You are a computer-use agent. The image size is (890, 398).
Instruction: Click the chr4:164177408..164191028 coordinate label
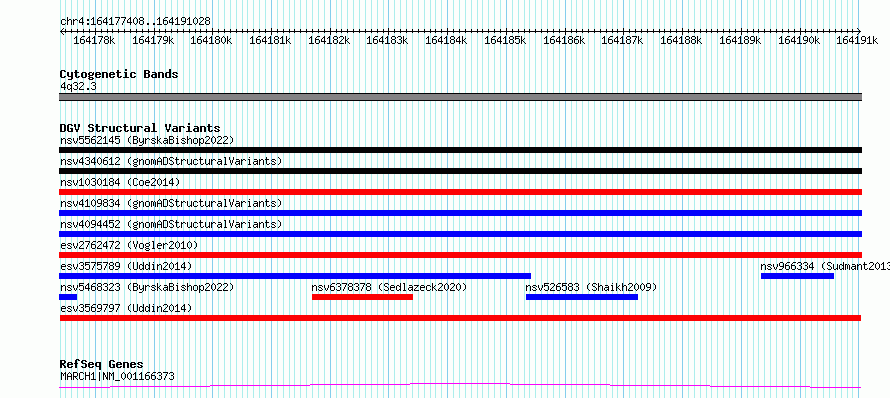135,22
